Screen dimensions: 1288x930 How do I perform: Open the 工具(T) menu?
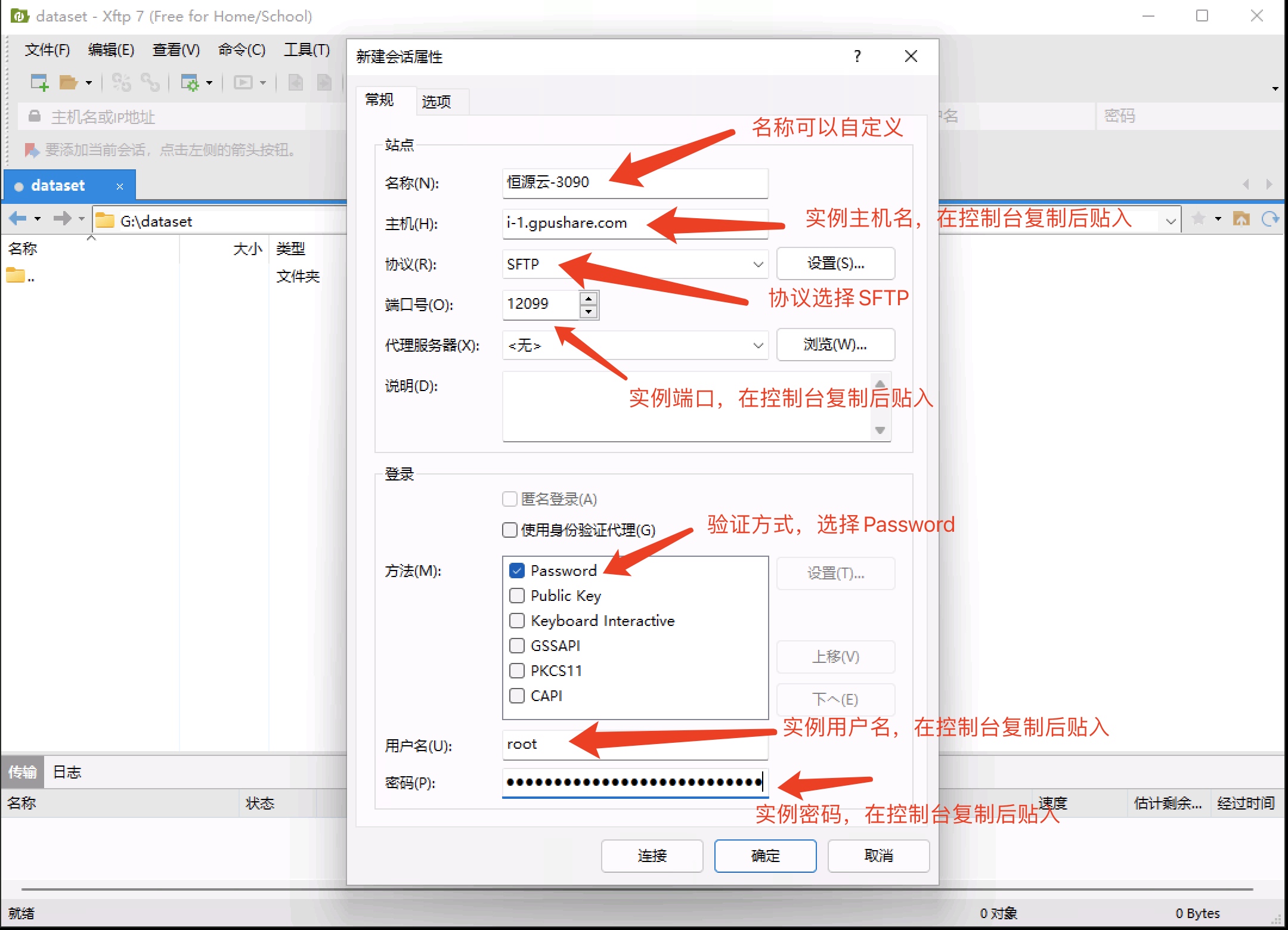[306, 50]
